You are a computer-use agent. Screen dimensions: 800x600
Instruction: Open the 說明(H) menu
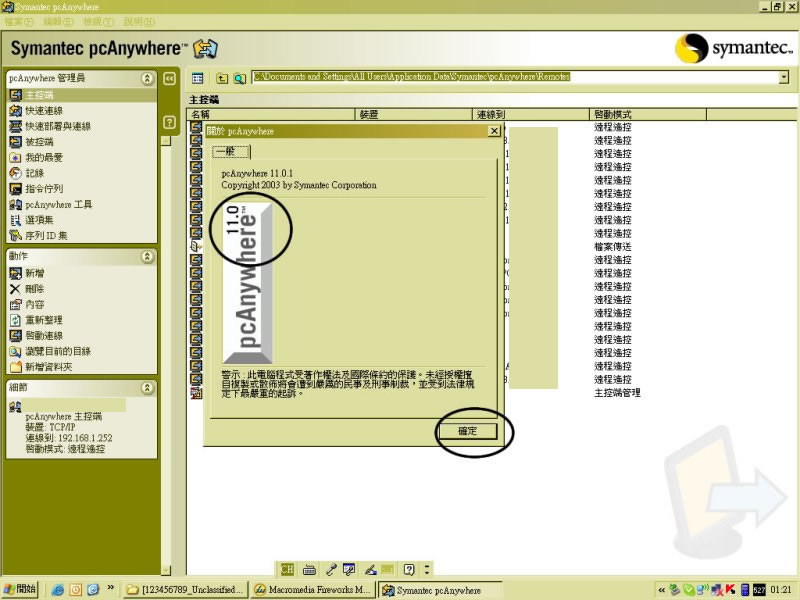(x=139, y=22)
